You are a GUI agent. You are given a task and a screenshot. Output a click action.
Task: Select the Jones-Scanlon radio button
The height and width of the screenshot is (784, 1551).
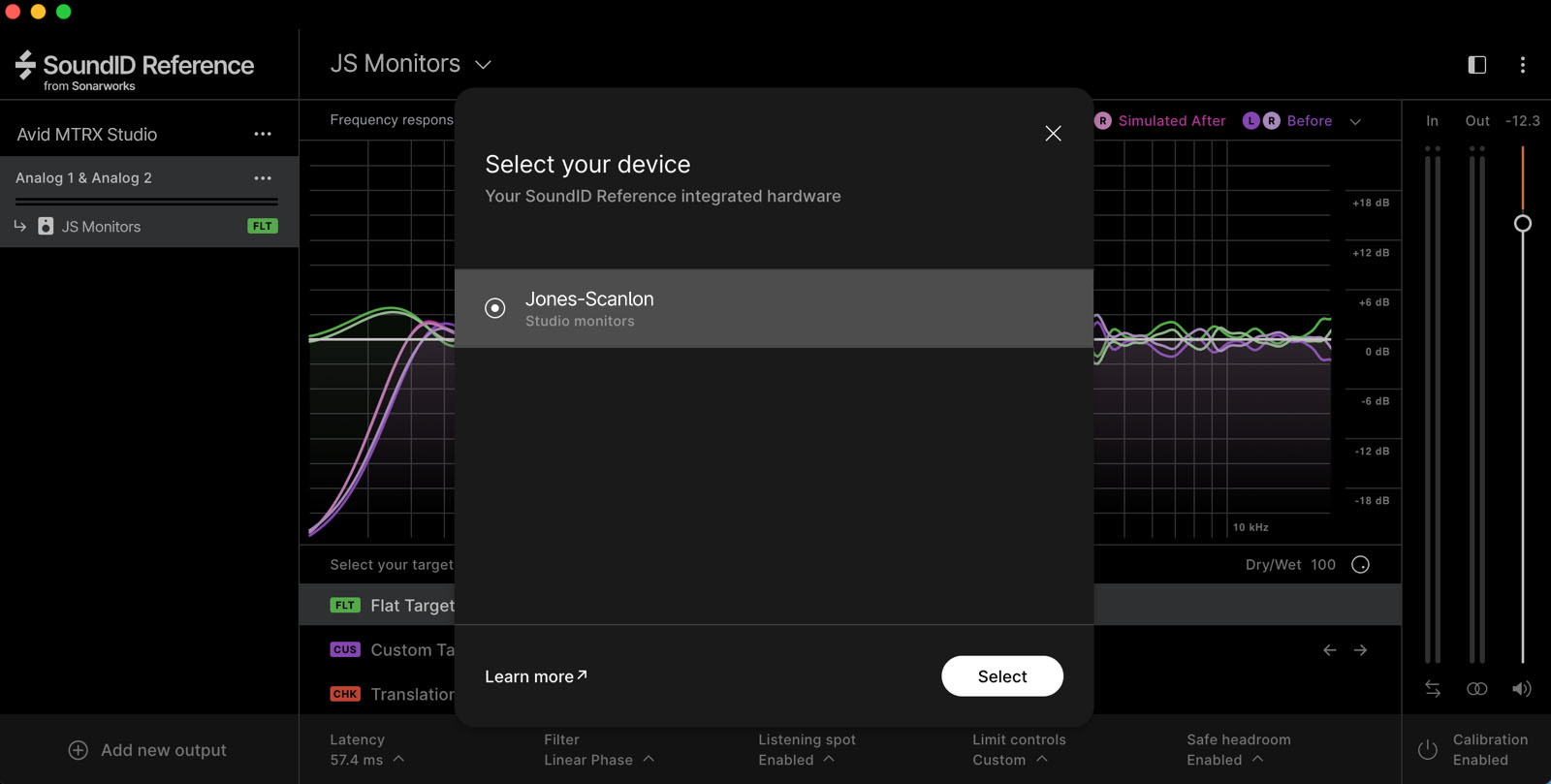[x=495, y=308]
